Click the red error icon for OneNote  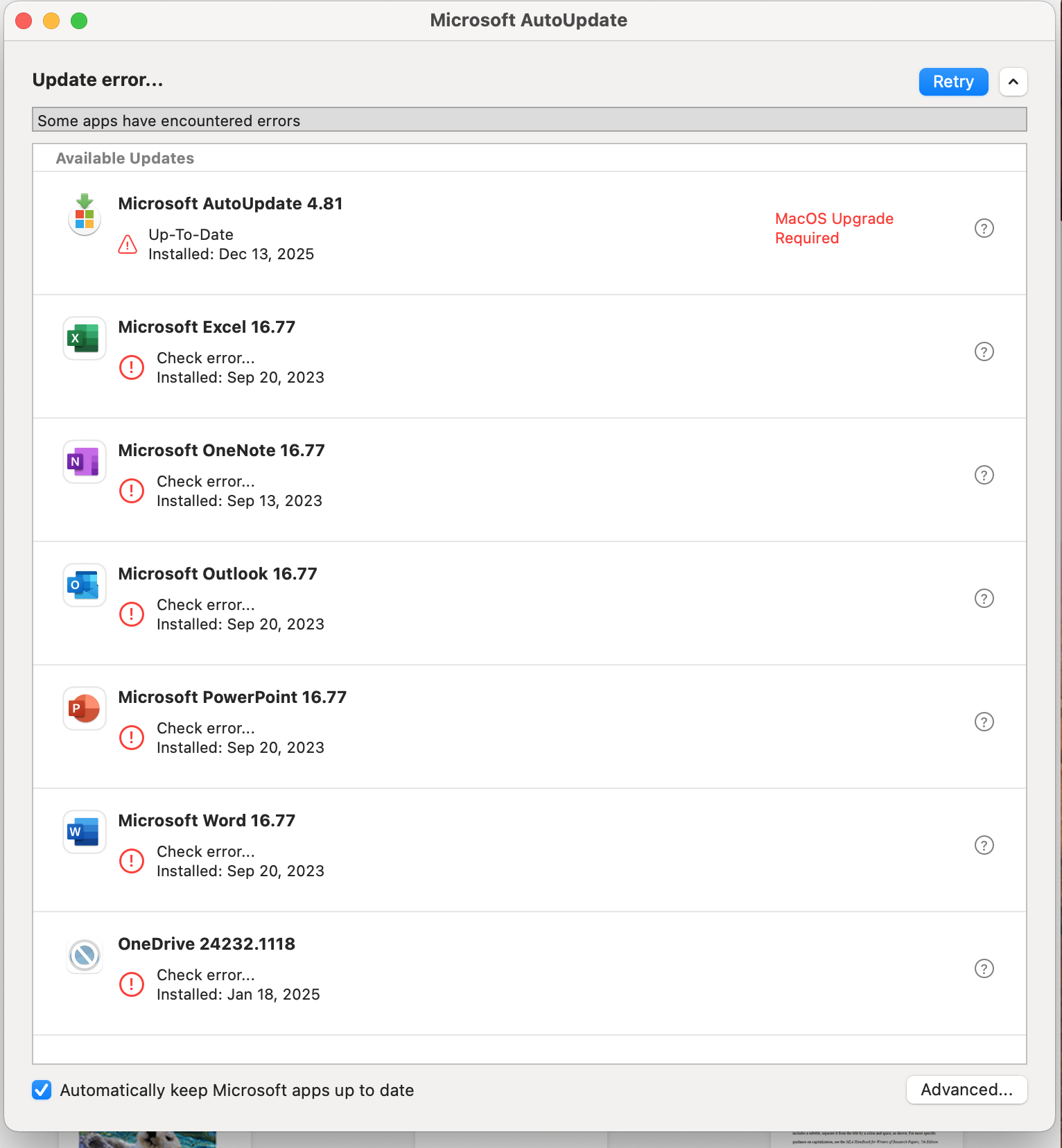pos(132,491)
